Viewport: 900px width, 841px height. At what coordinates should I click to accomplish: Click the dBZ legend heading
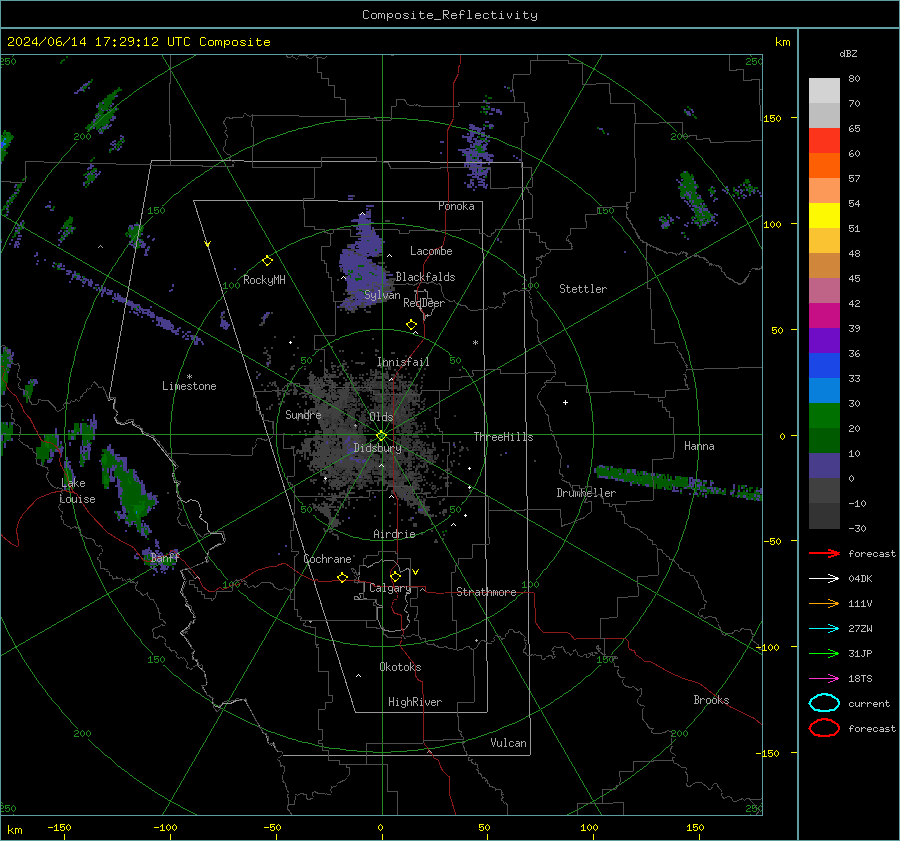point(848,53)
